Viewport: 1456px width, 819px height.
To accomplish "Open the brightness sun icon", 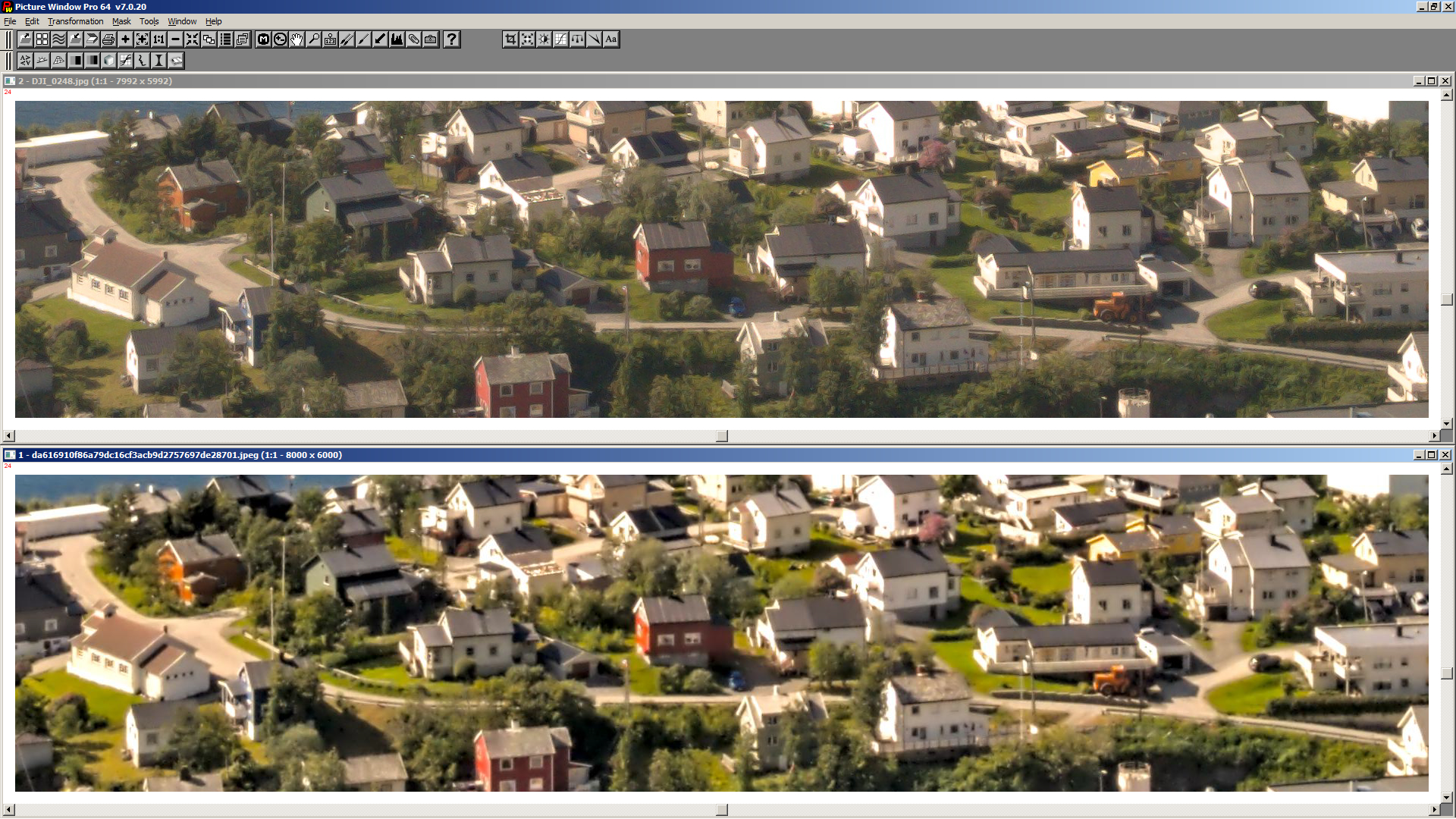I will (544, 39).
